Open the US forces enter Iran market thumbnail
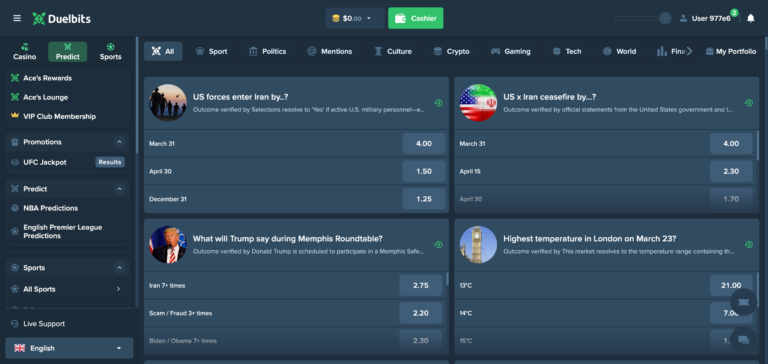Image resolution: width=768 pixels, height=364 pixels. 168,103
